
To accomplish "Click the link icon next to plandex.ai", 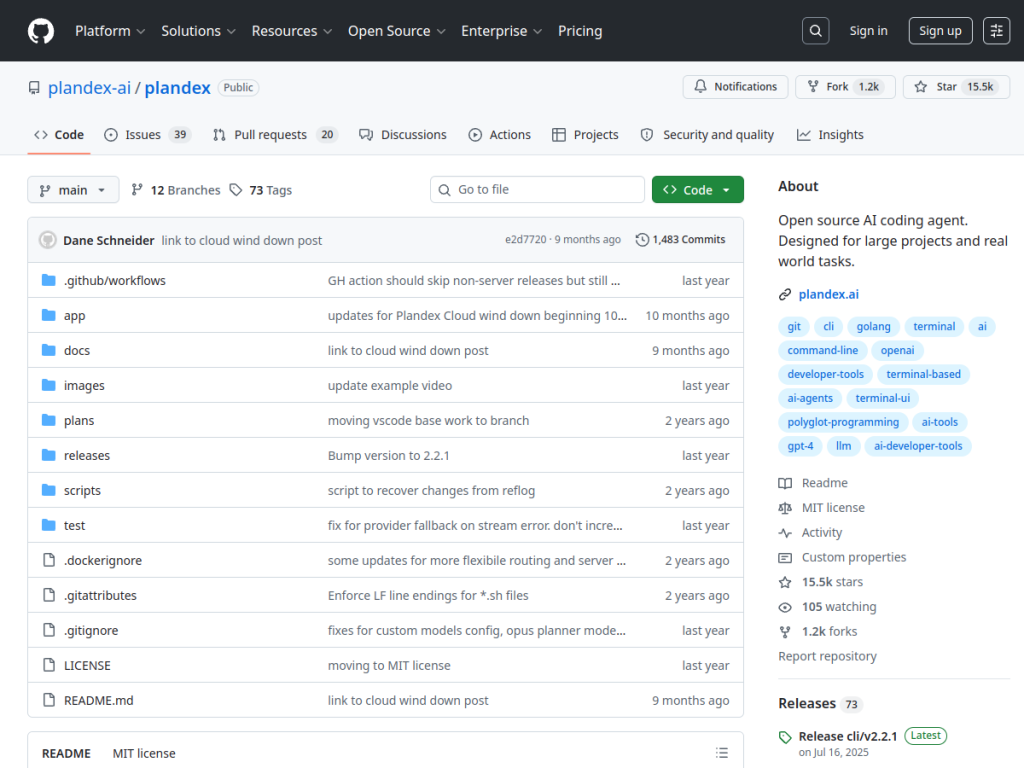I will pyautogui.click(x=785, y=295).
